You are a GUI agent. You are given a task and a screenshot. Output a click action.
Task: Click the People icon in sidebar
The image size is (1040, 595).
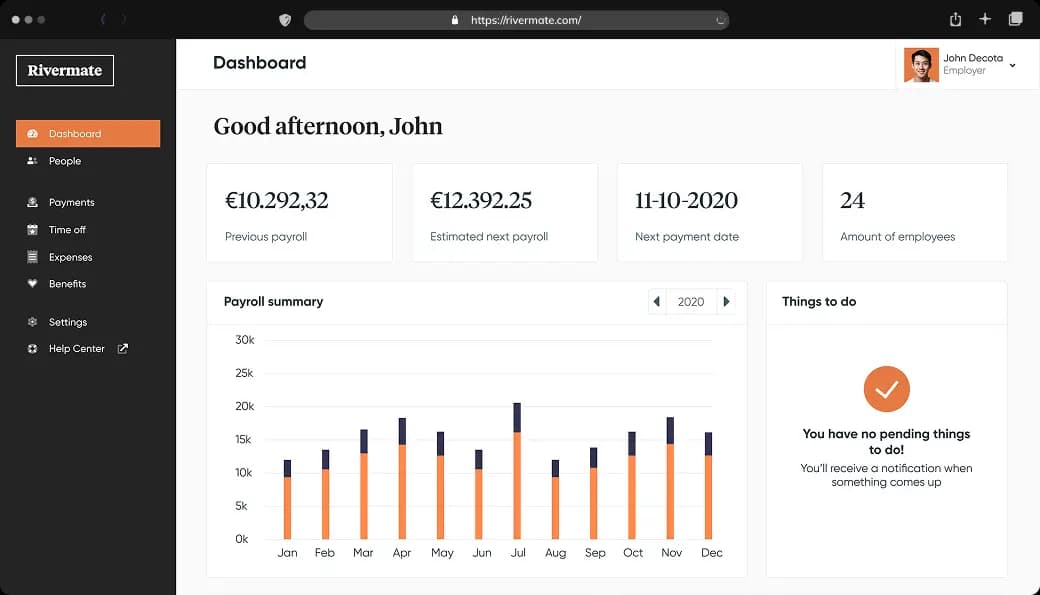33,161
